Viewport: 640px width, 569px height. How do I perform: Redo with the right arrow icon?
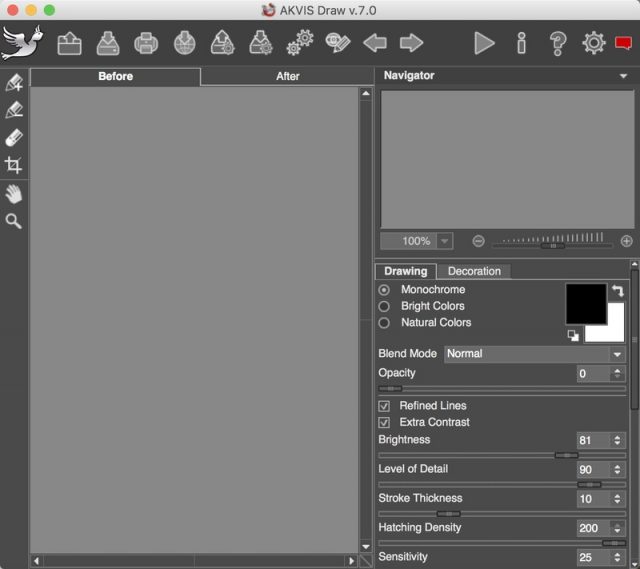pyautogui.click(x=411, y=43)
